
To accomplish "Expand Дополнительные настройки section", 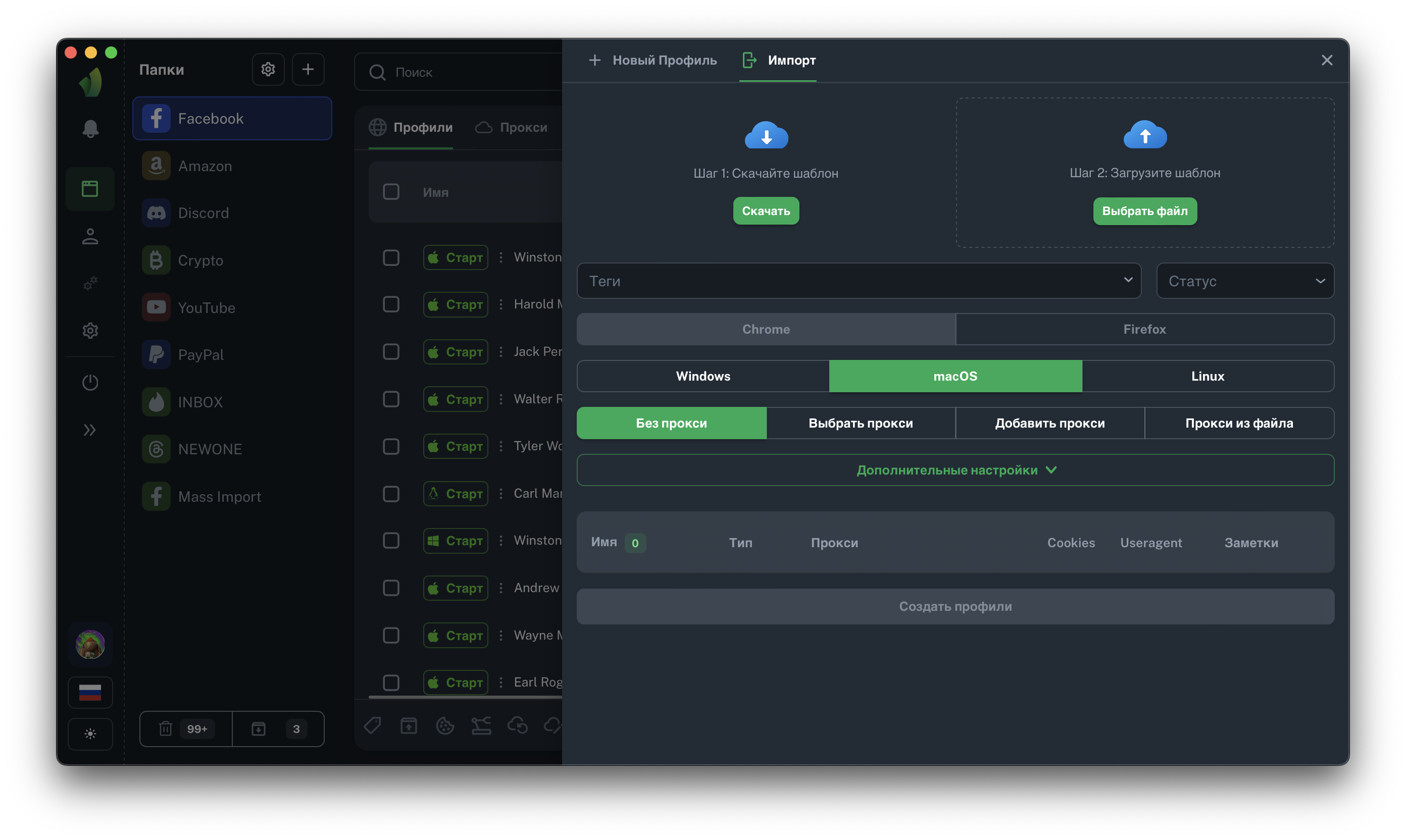I will tap(955, 470).
